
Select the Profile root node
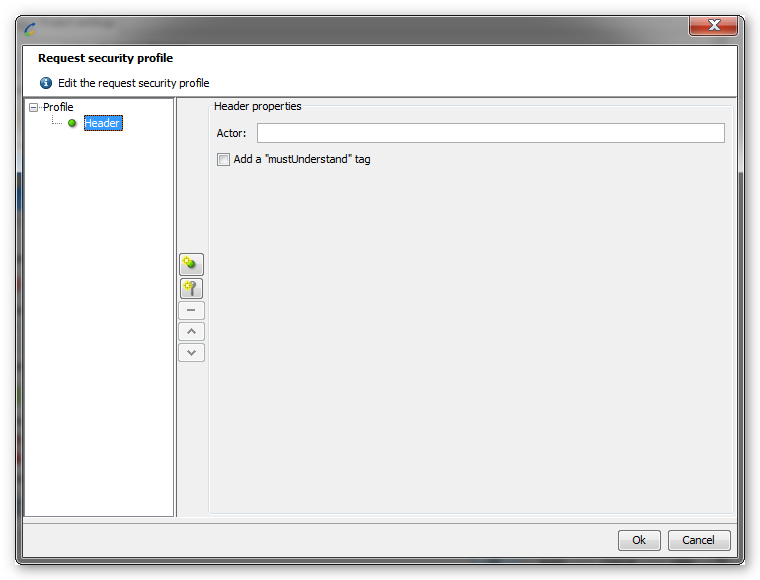(58, 107)
